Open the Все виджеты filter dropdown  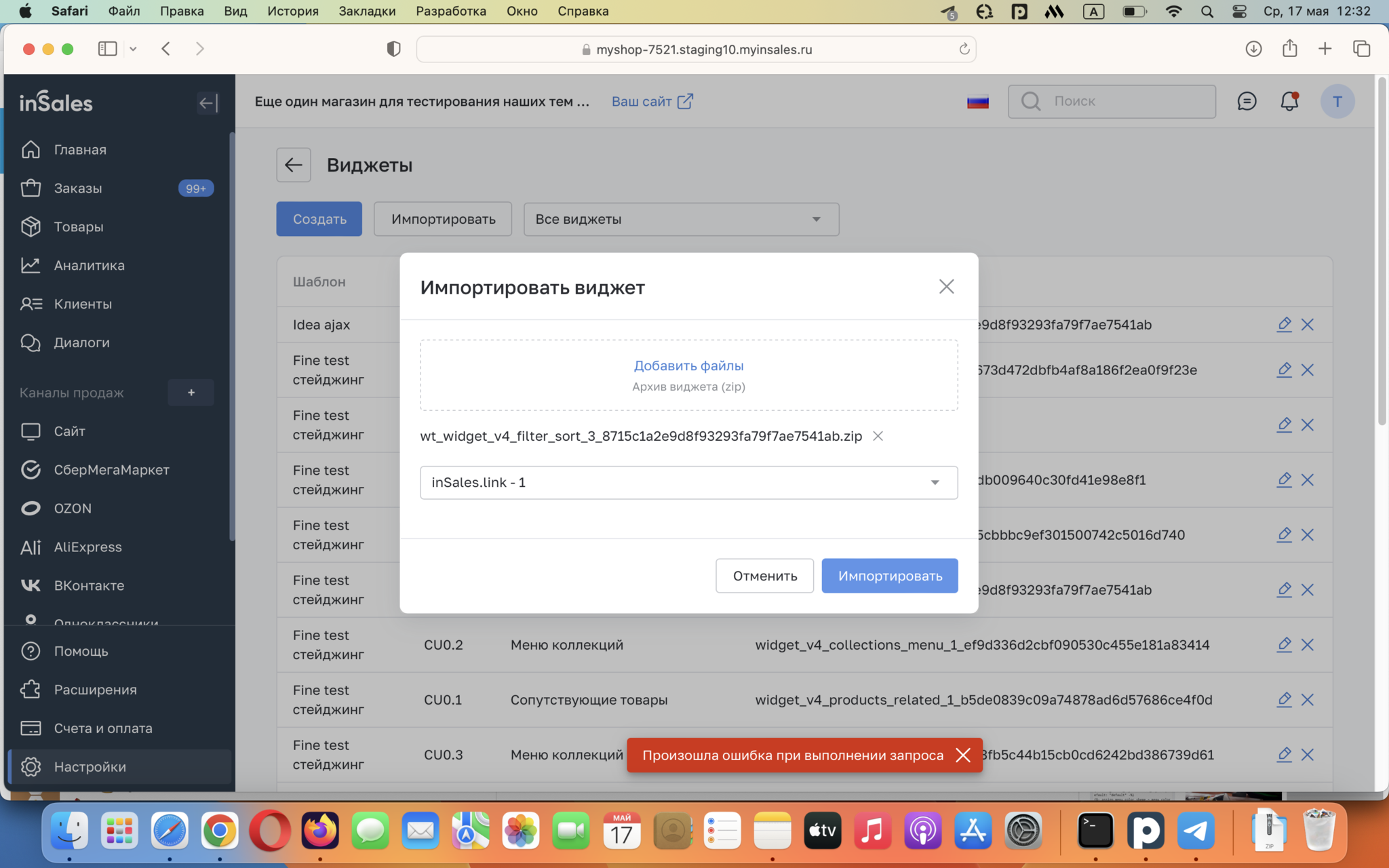click(681, 220)
